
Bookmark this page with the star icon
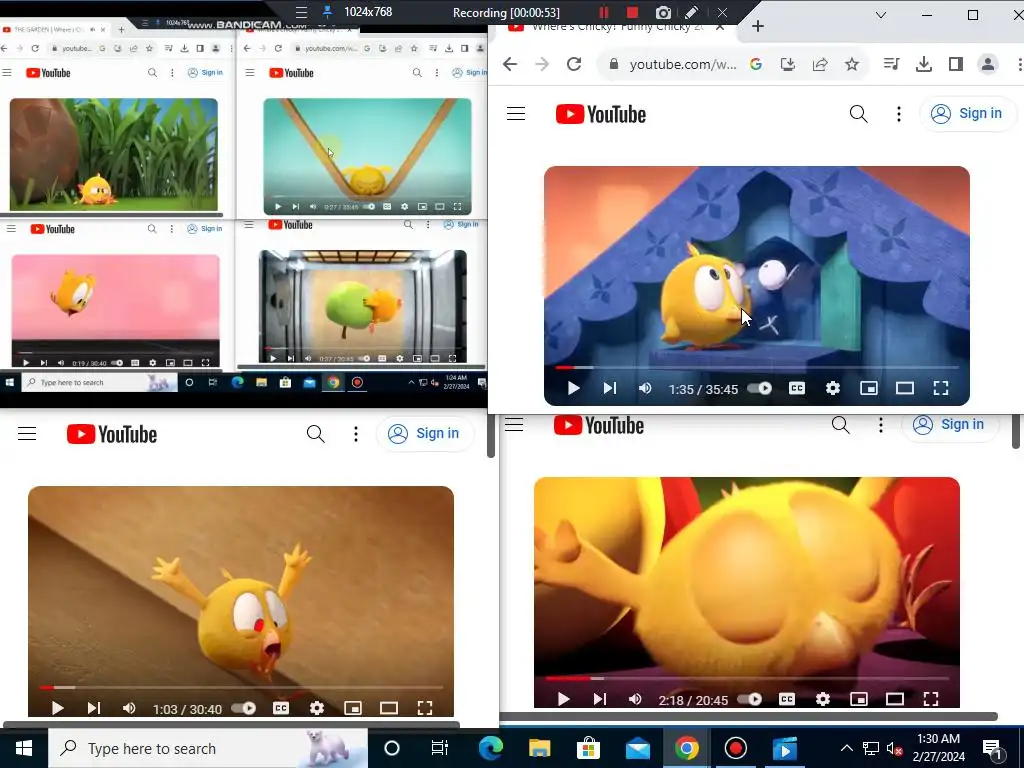[852, 64]
